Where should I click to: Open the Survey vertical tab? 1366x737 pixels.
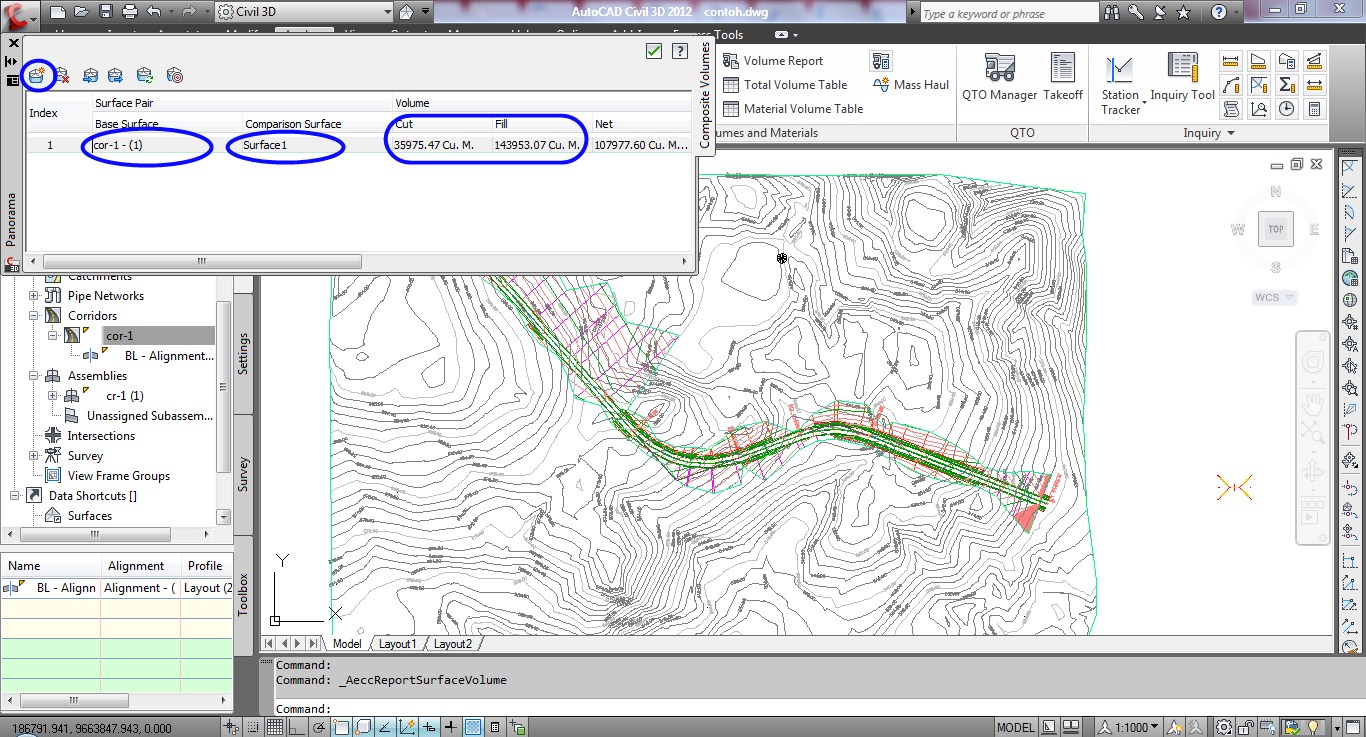click(x=243, y=475)
